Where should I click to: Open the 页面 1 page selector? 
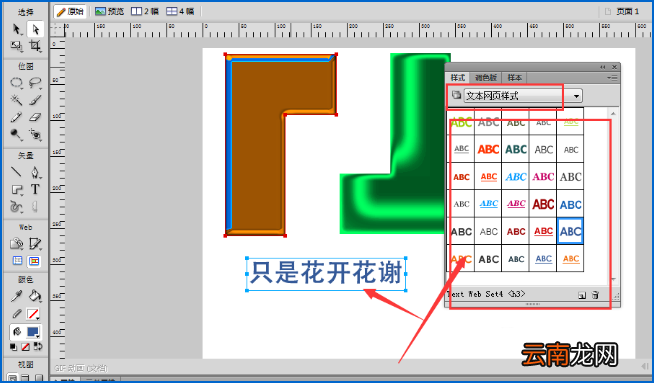tap(622, 12)
